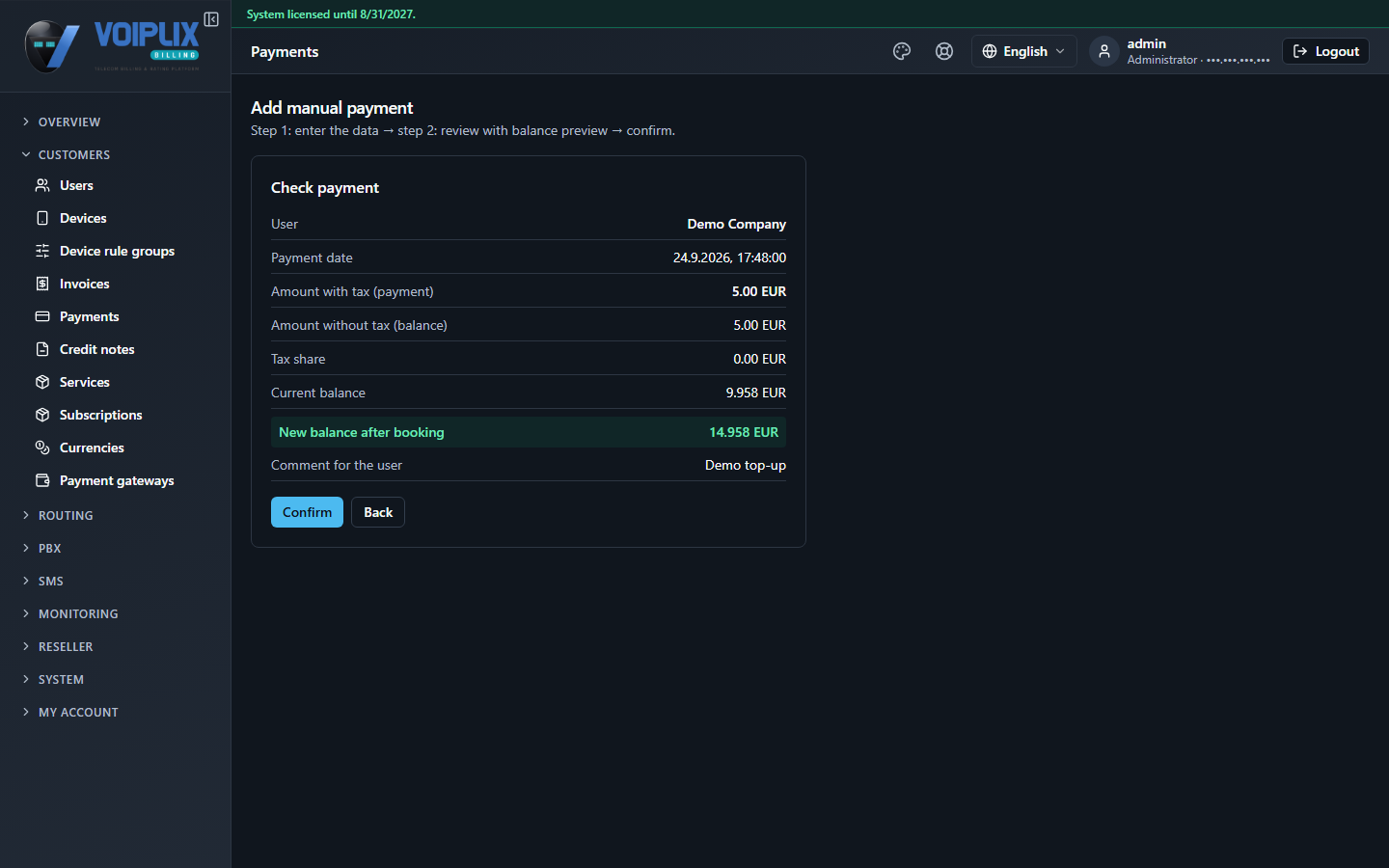Click the Device rule groups icon
The image size is (1389, 868).
click(x=42, y=251)
